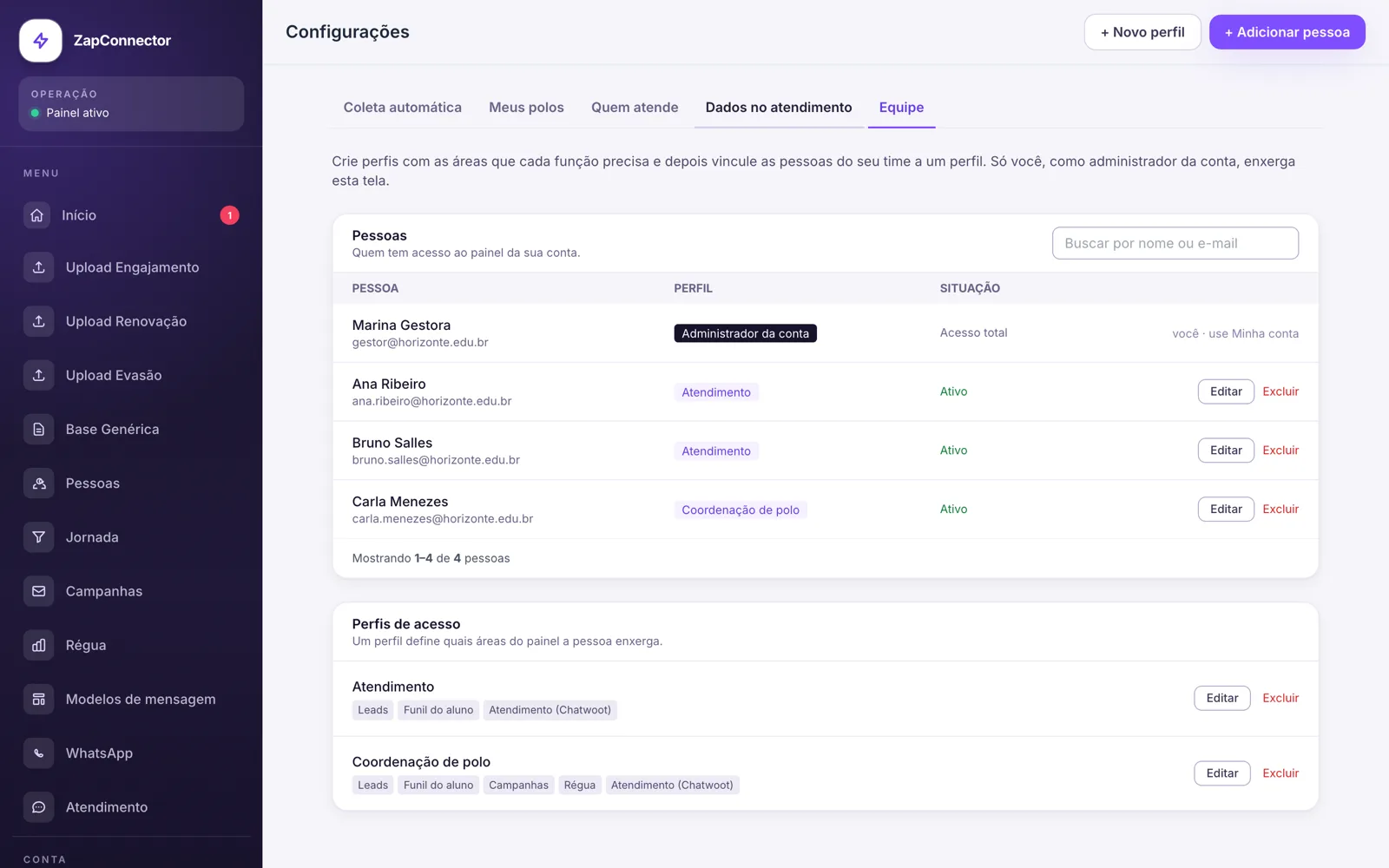
Task: Click the red notification badge on Início
Action: coord(229,215)
